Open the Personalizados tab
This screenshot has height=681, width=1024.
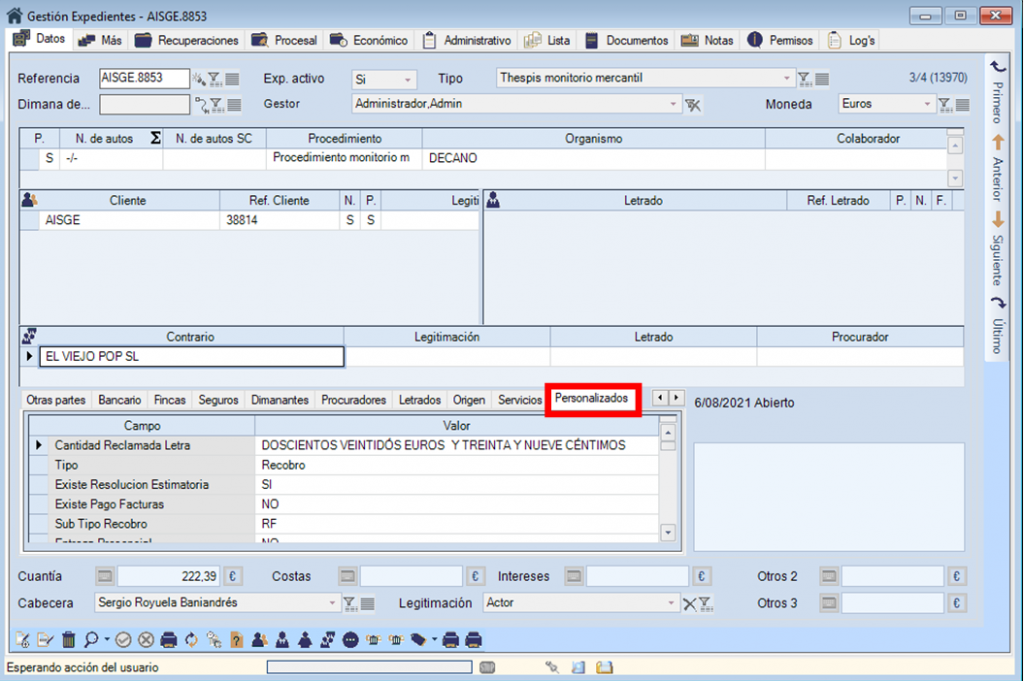point(592,399)
